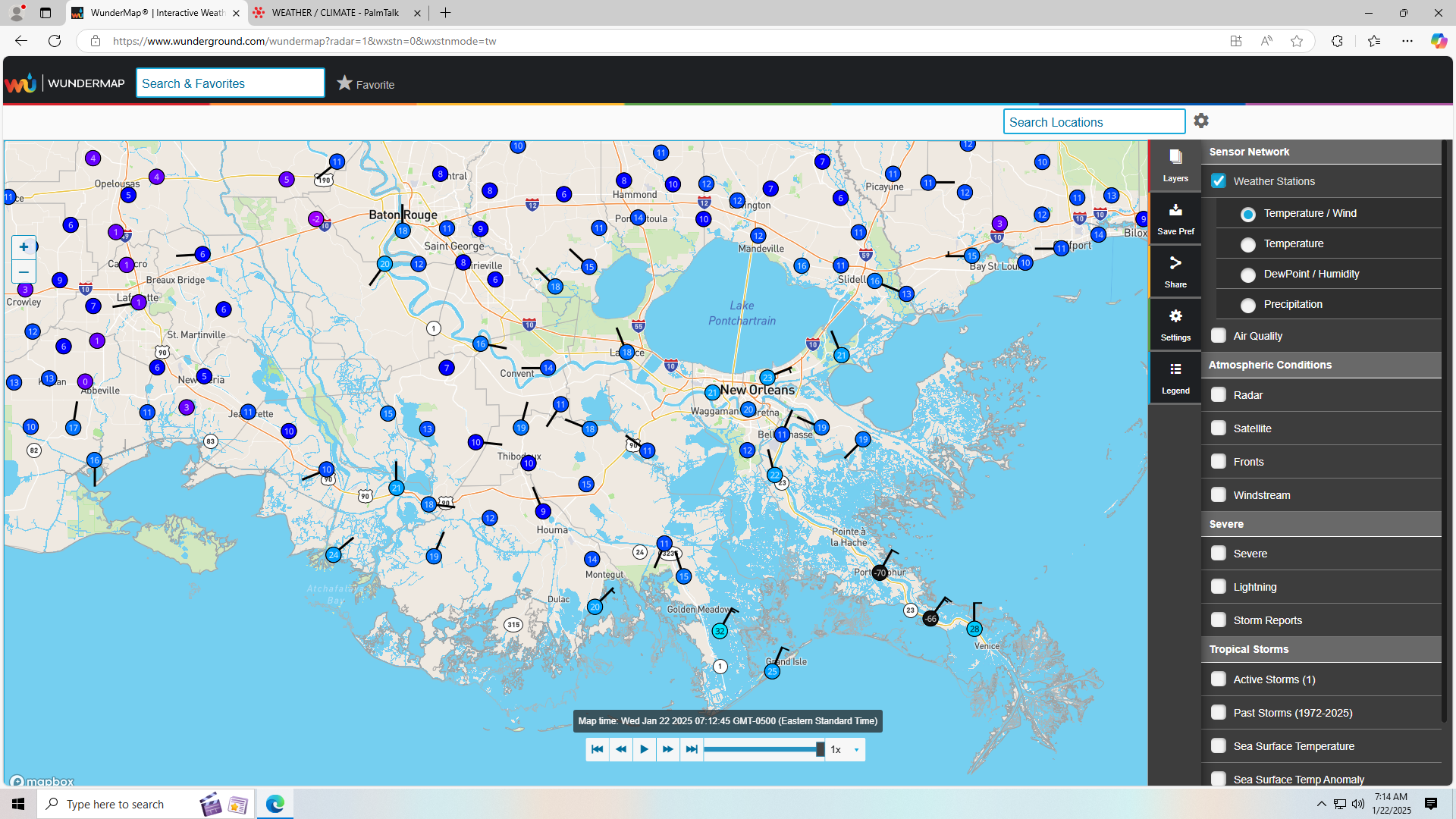Screen dimensions: 1456x819
Task: Enable the Radar layer
Action: point(1219,394)
